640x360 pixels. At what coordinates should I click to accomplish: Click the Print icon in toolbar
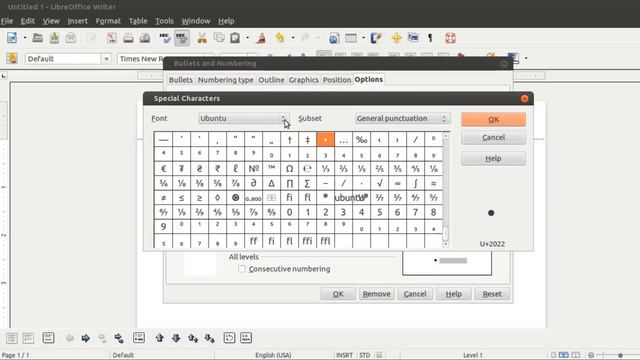point(128,38)
